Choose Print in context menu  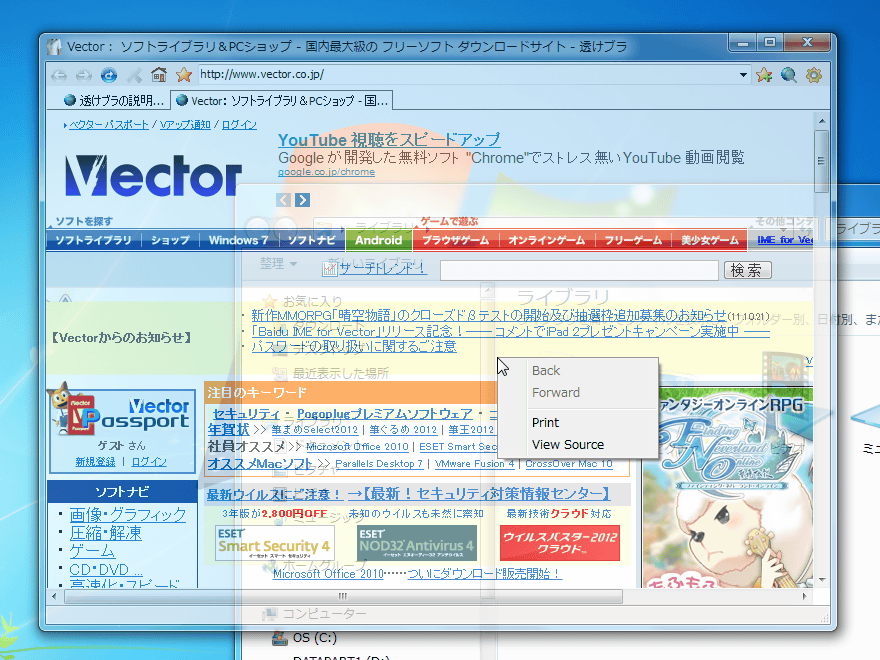(578, 422)
